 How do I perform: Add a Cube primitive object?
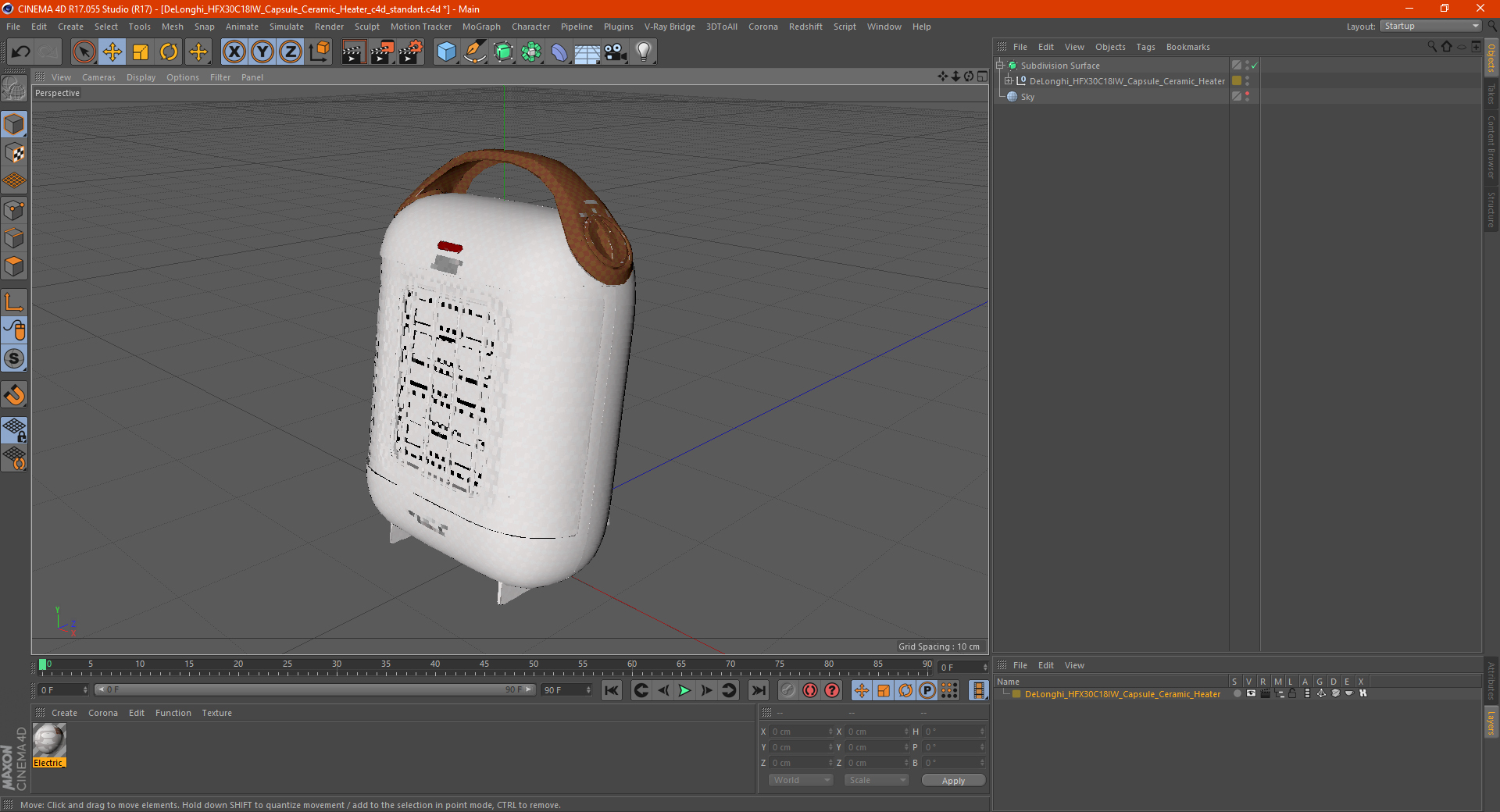pos(446,52)
